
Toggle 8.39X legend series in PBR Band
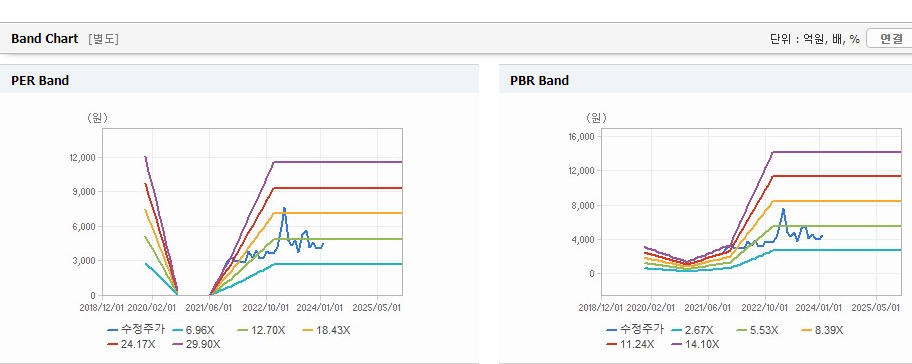(822, 330)
